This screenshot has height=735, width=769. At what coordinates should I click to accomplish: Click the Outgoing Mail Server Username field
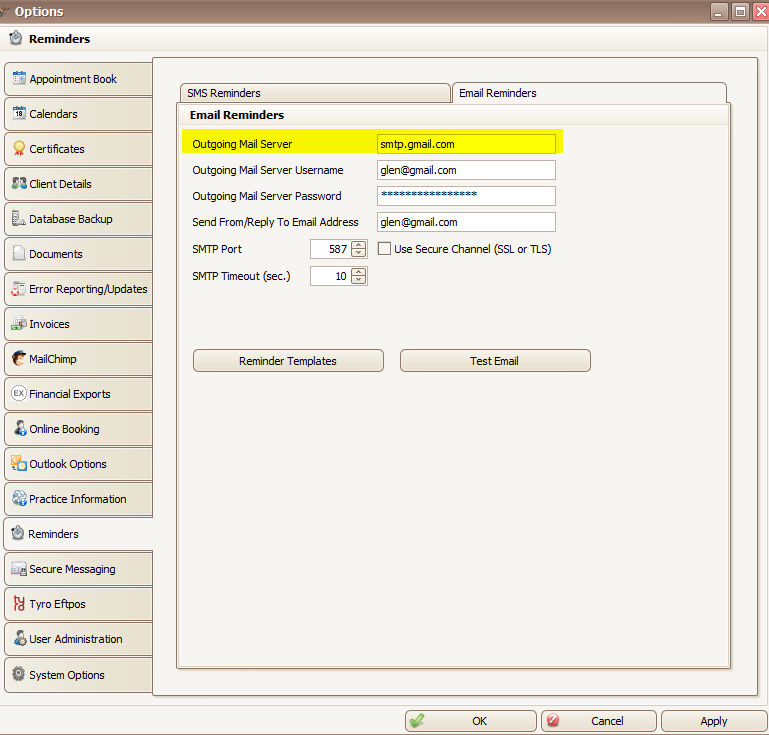pyautogui.click(x=466, y=170)
